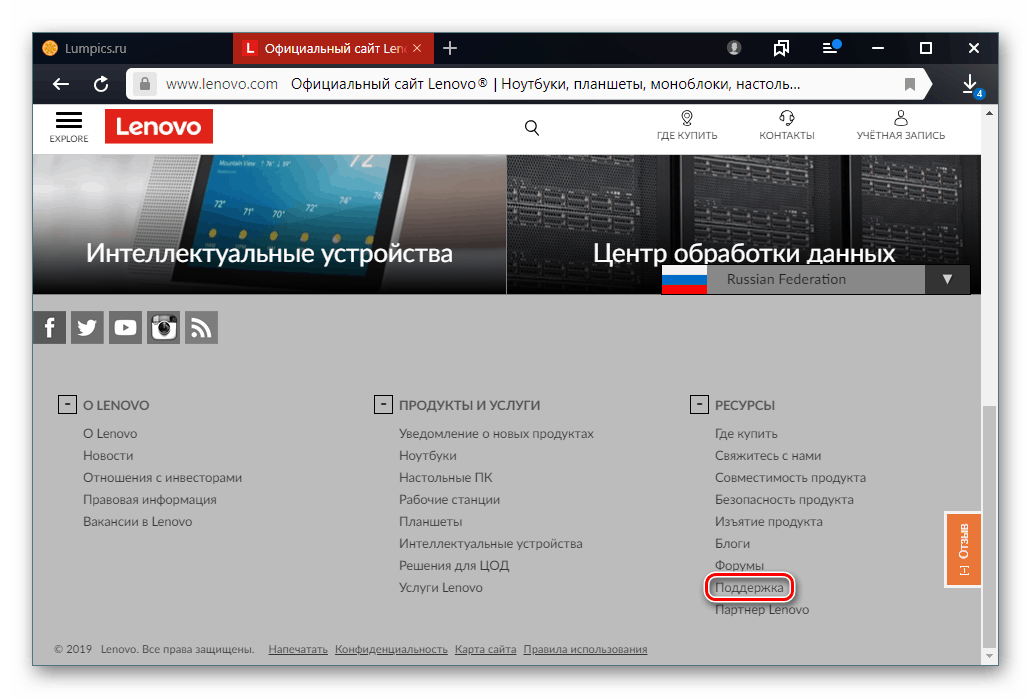Open the browser menu with notification dot

[831, 47]
